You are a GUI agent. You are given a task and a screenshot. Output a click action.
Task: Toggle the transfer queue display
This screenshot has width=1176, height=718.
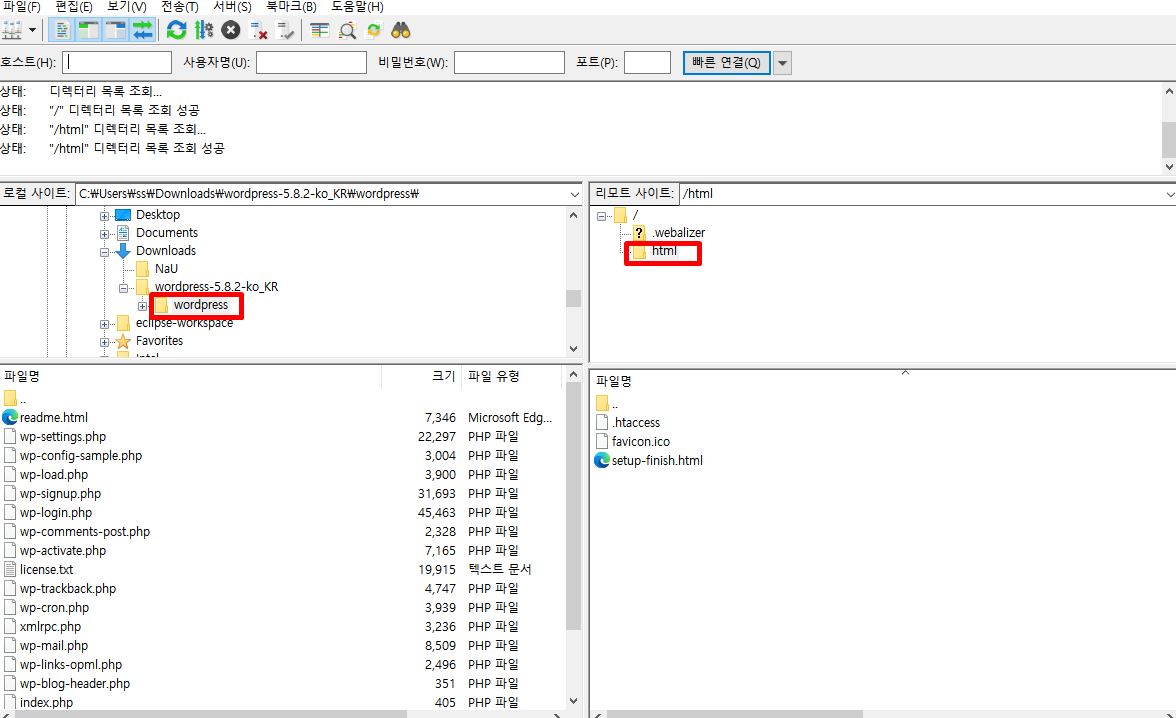tap(142, 31)
